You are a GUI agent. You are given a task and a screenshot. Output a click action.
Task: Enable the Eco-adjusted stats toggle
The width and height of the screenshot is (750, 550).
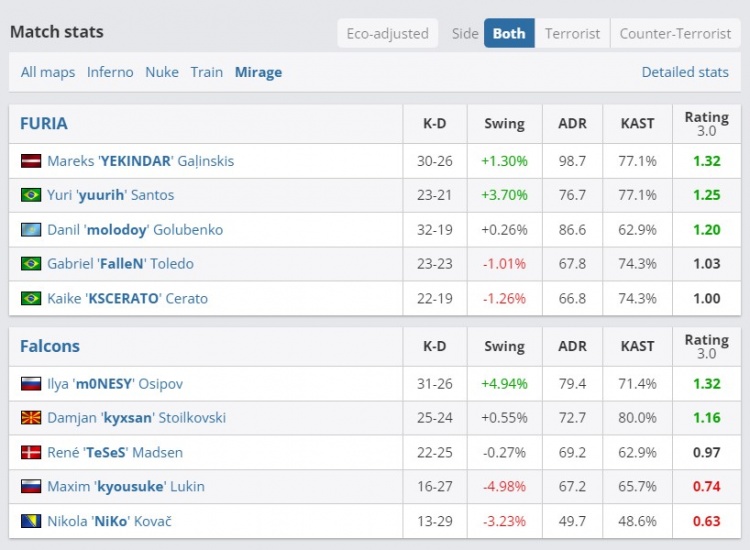[x=387, y=33]
